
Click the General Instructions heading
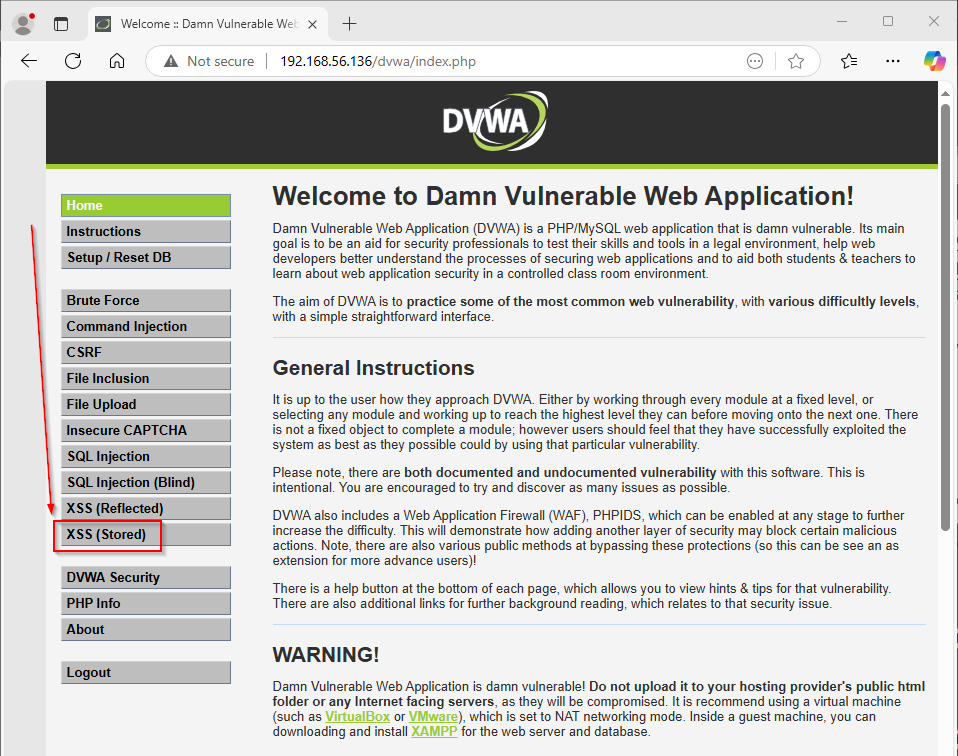tap(373, 368)
